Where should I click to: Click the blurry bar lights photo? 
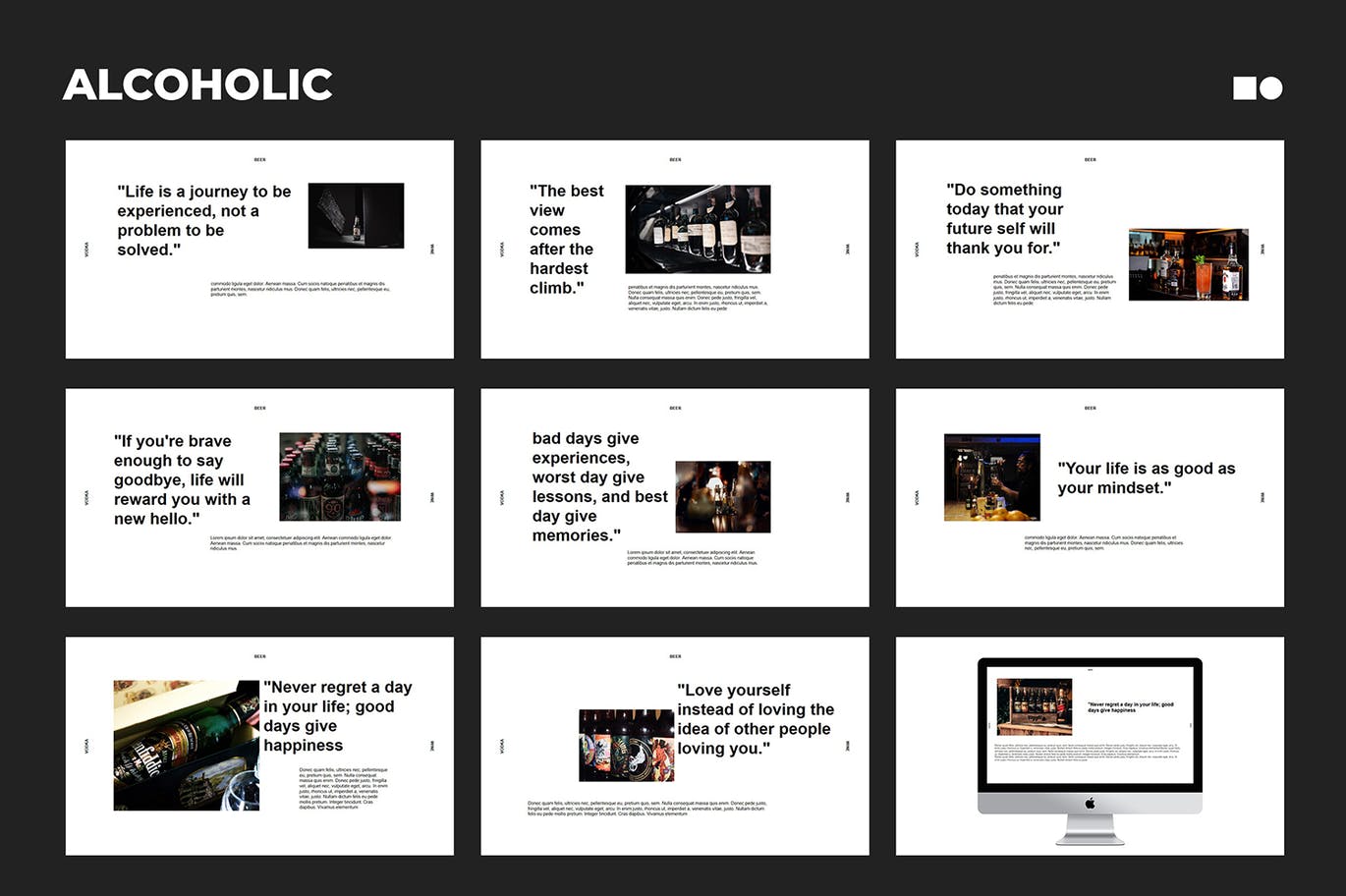click(722, 496)
